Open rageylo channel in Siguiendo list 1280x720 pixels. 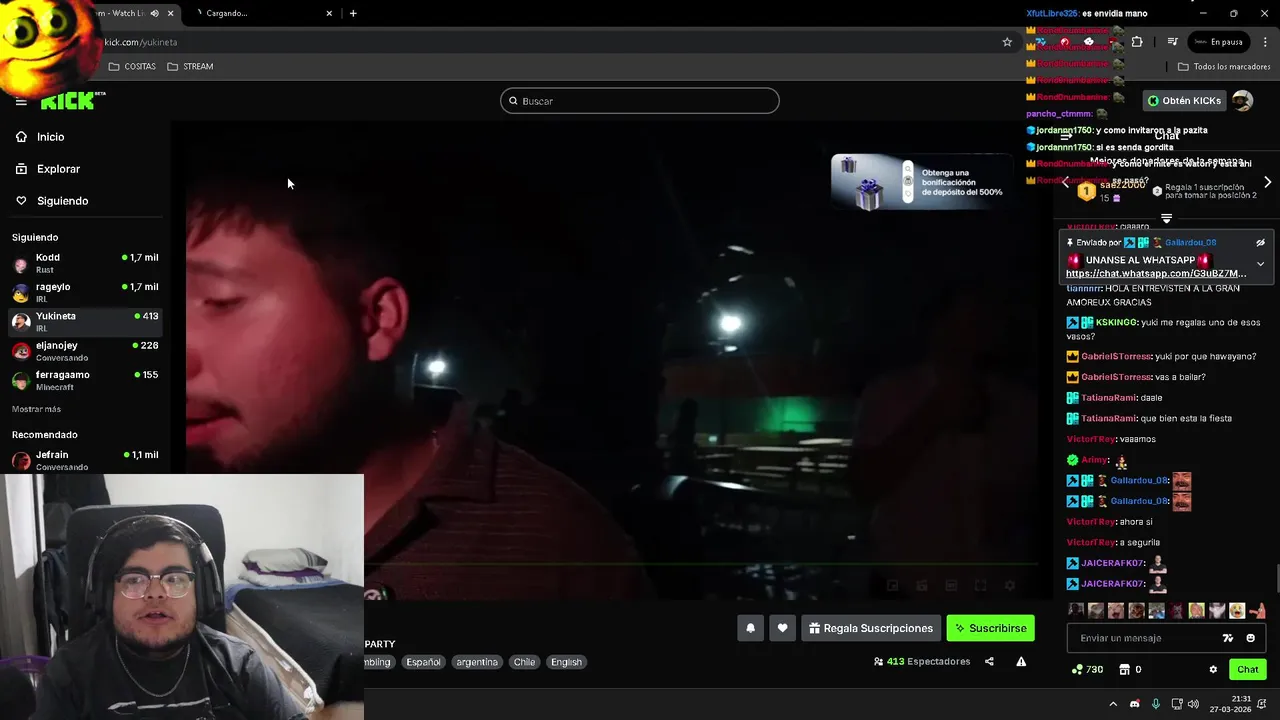(x=85, y=293)
